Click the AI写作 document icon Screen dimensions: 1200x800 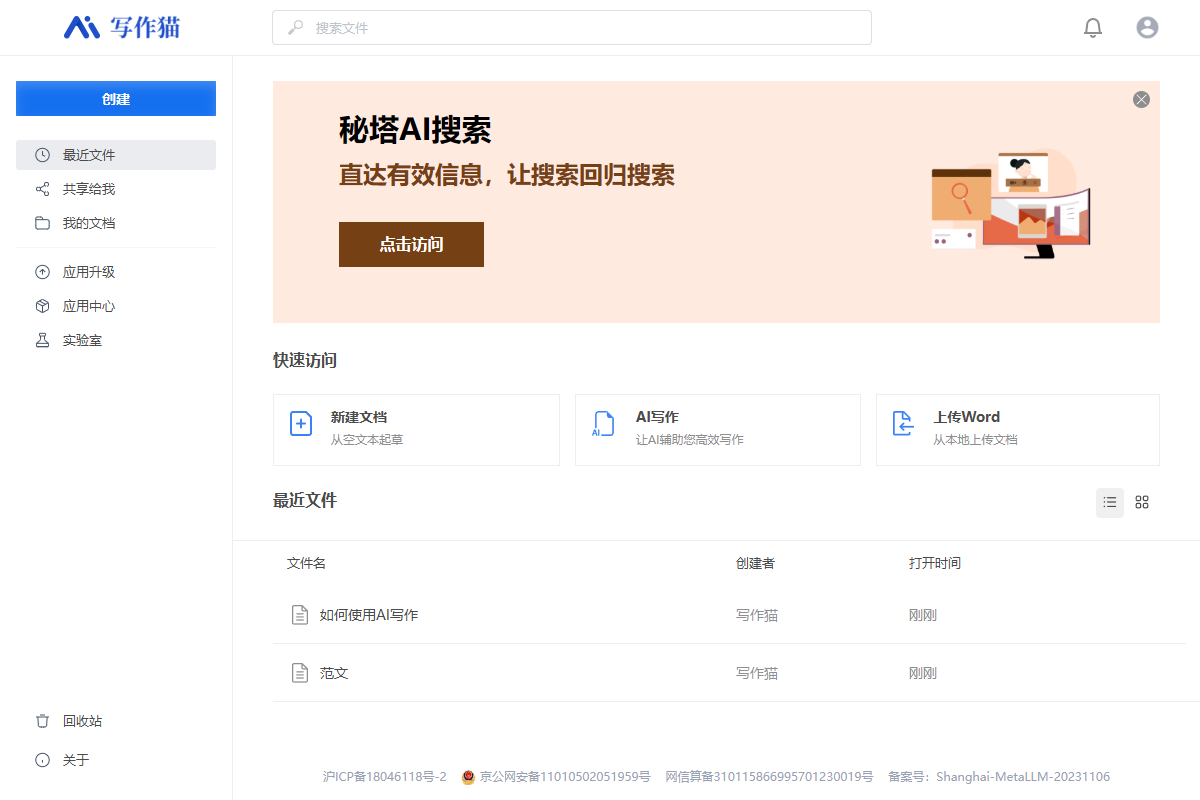click(x=603, y=424)
